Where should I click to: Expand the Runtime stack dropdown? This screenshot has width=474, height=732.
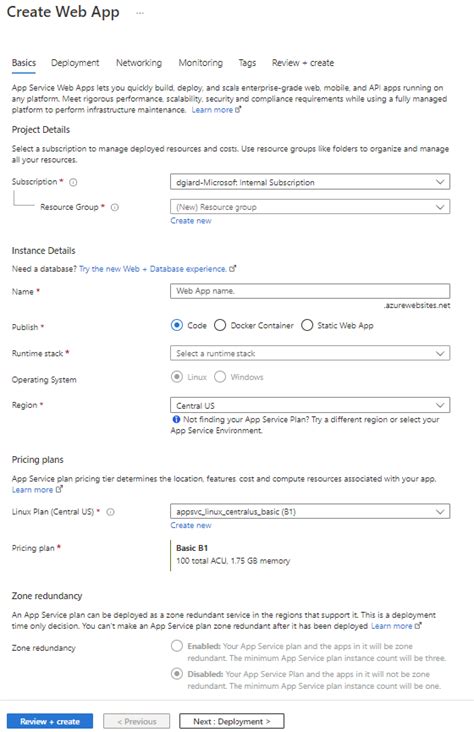pos(310,353)
